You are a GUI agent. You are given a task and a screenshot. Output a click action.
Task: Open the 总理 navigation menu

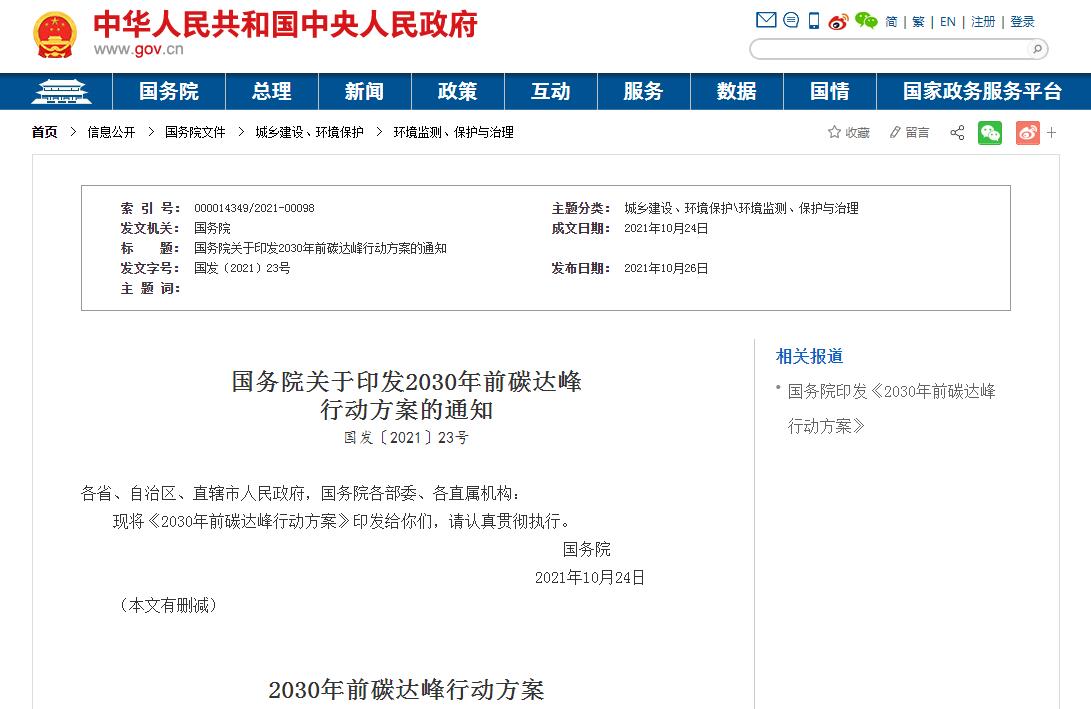click(x=271, y=91)
